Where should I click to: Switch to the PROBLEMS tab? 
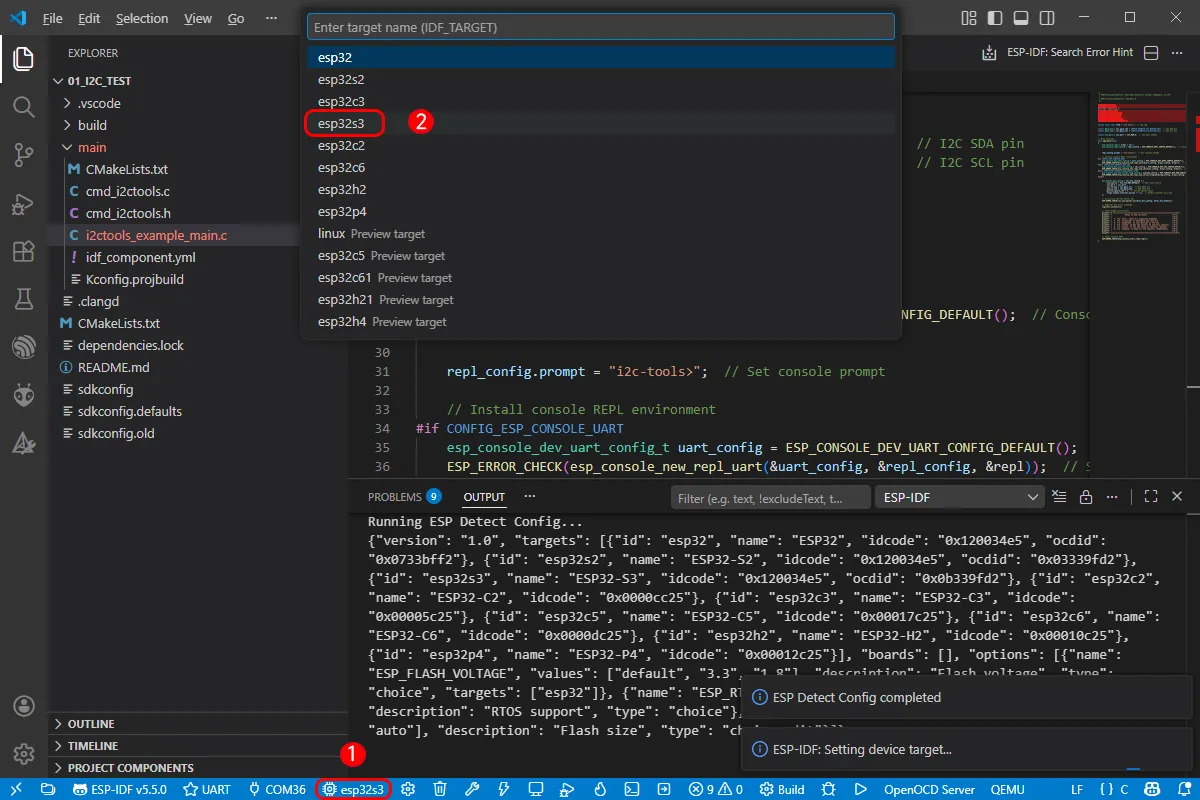393,497
